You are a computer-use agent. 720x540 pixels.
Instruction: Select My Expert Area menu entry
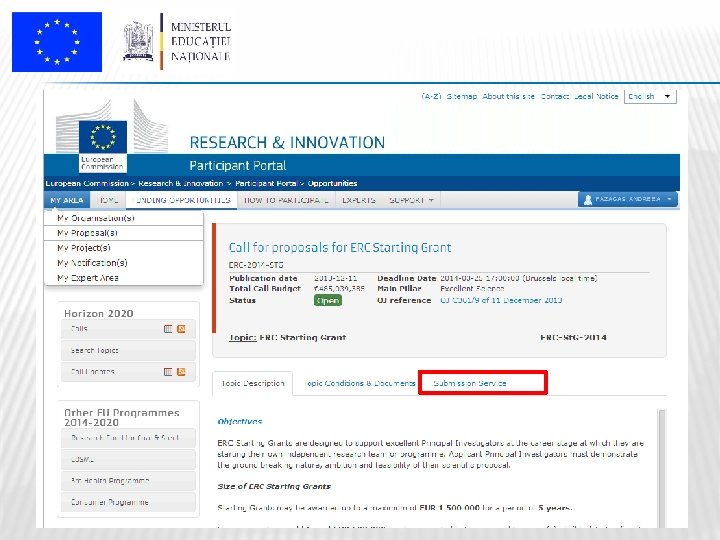click(x=124, y=278)
